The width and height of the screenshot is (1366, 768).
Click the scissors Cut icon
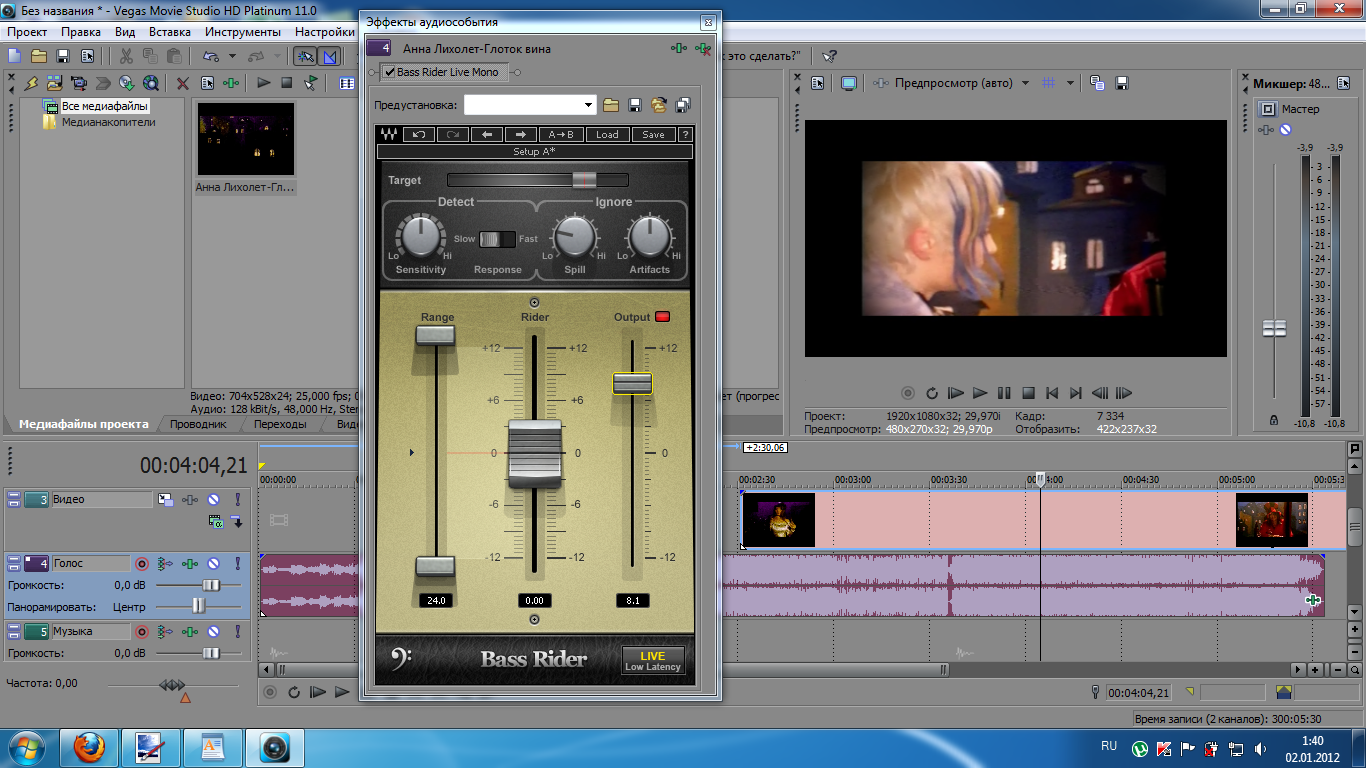click(x=127, y=56)
